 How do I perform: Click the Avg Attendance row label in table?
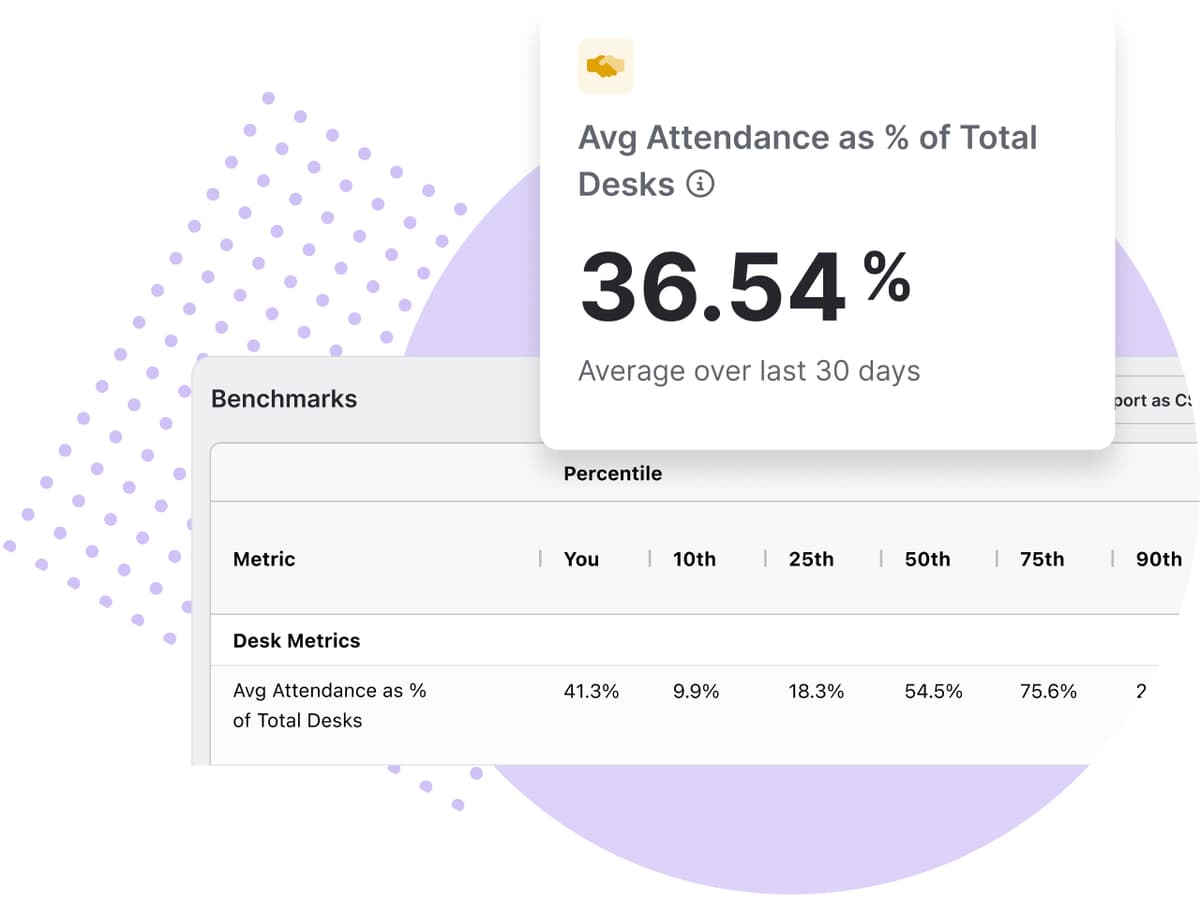click(x=329, y=705)
